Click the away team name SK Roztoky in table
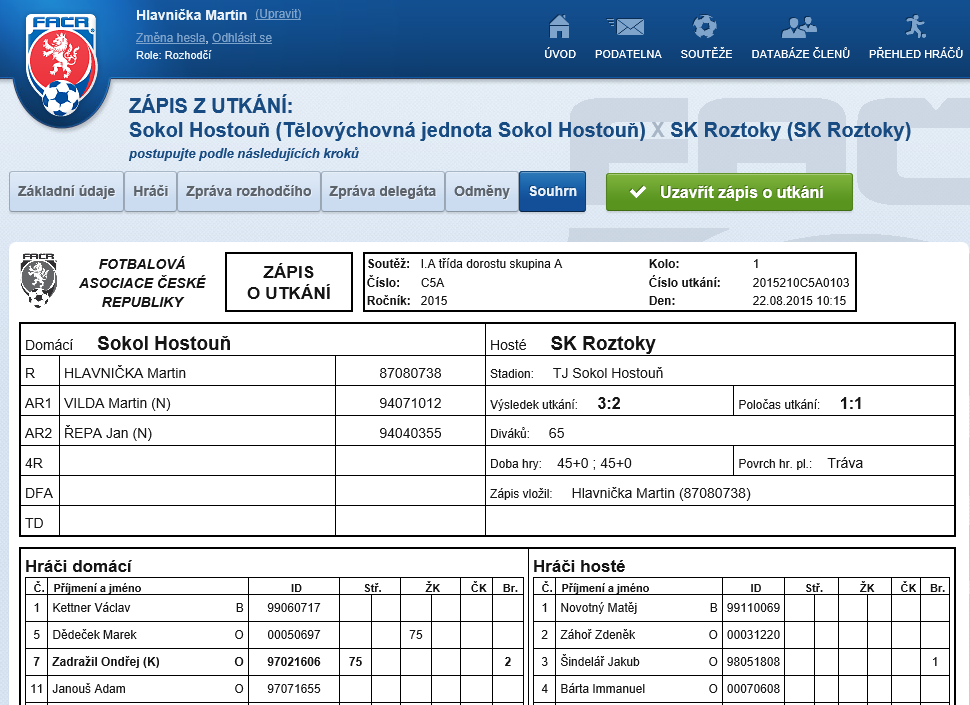This screenshot has width=970, height=705. pos(603,343)
